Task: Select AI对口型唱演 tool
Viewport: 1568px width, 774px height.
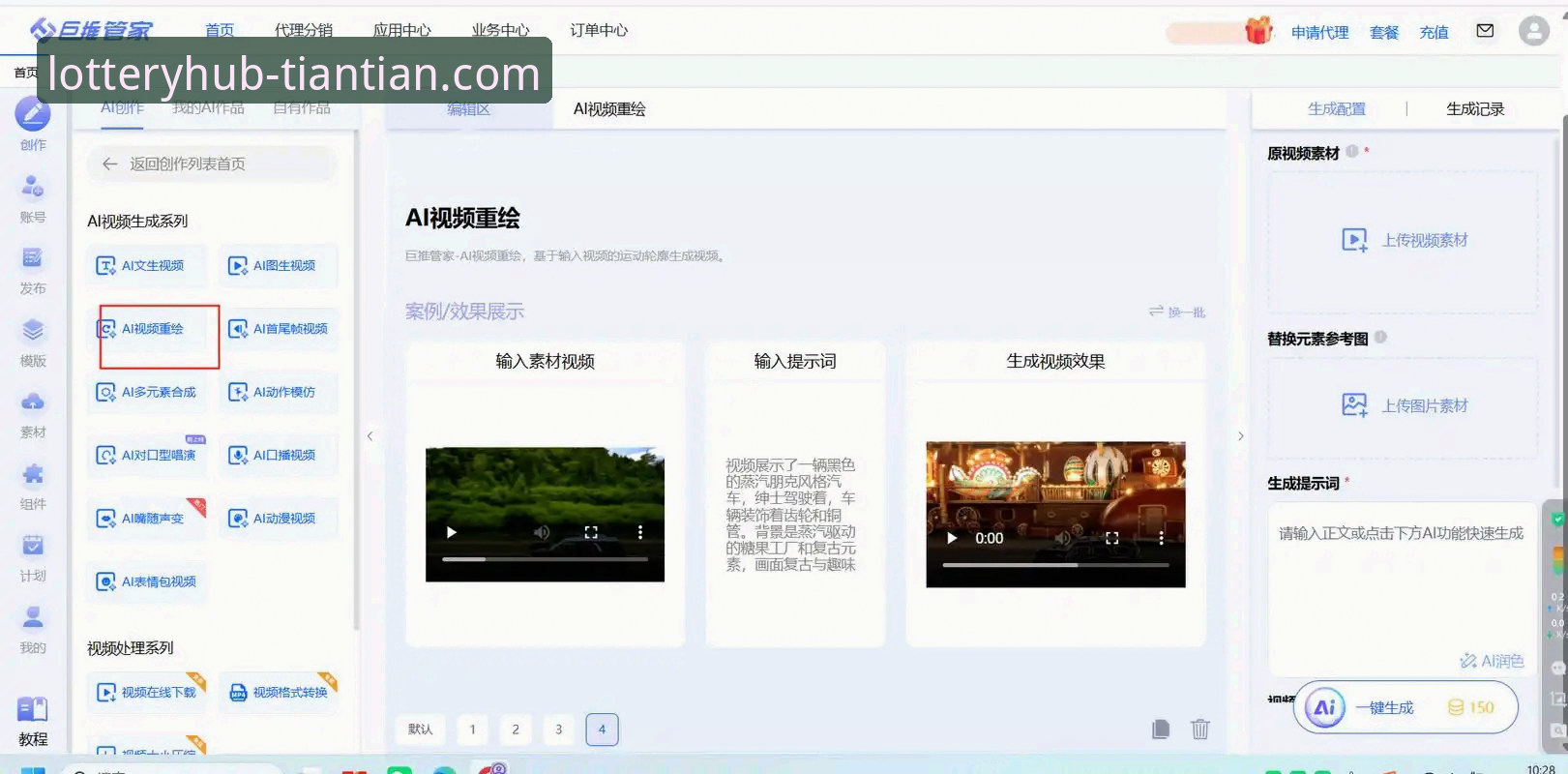Action: click(x=148, y=455)
